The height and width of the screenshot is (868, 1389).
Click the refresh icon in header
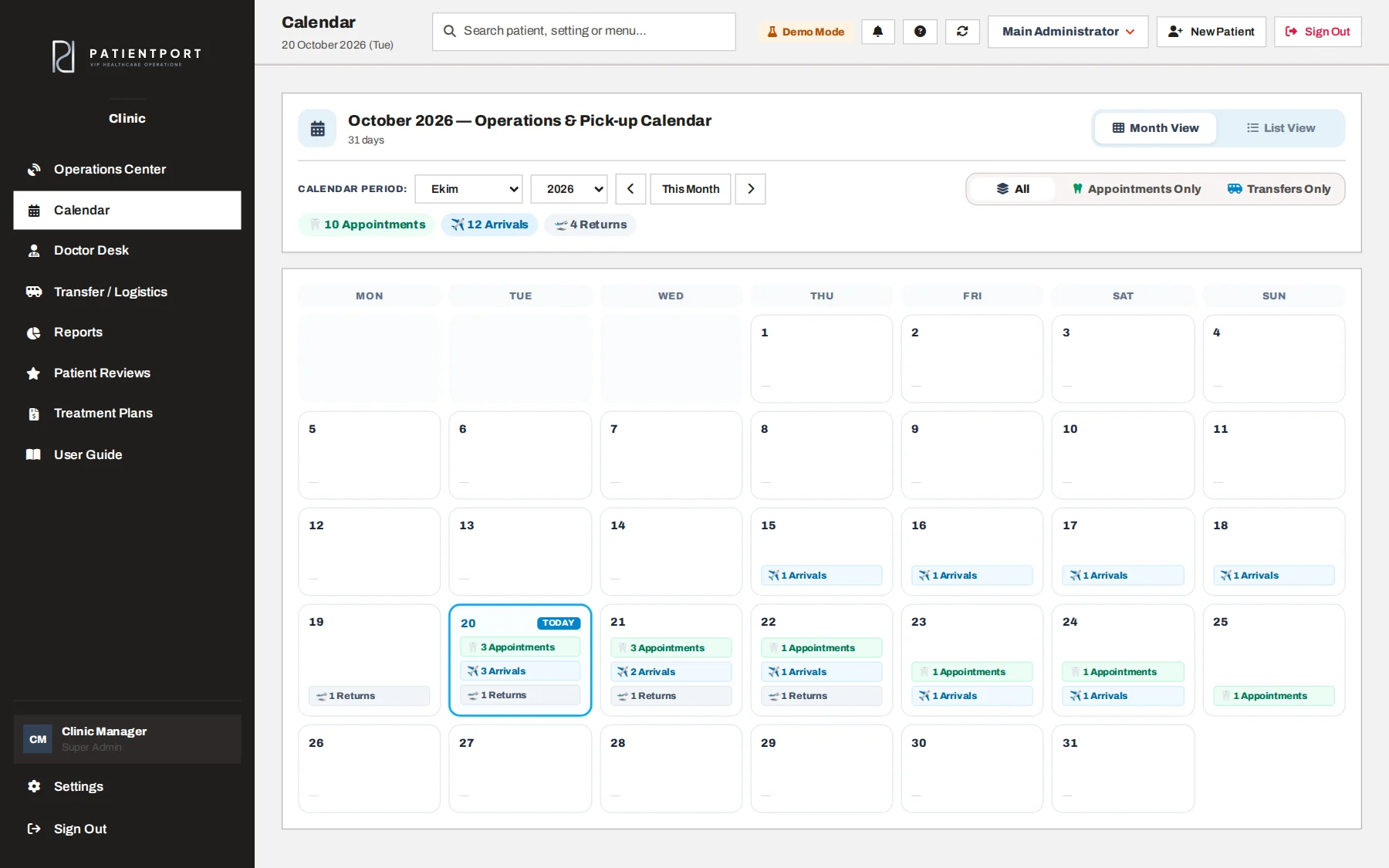coord(962,32)
